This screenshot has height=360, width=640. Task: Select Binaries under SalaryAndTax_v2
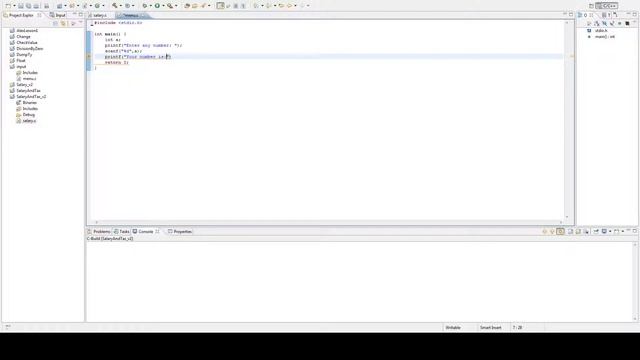point(29,102)
